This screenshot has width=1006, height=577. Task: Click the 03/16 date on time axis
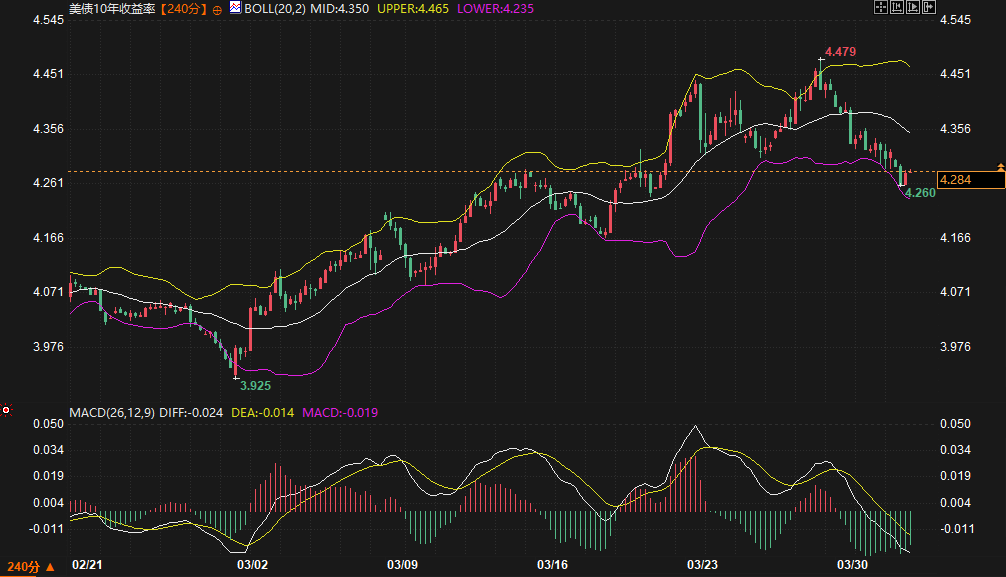point(553,566)
